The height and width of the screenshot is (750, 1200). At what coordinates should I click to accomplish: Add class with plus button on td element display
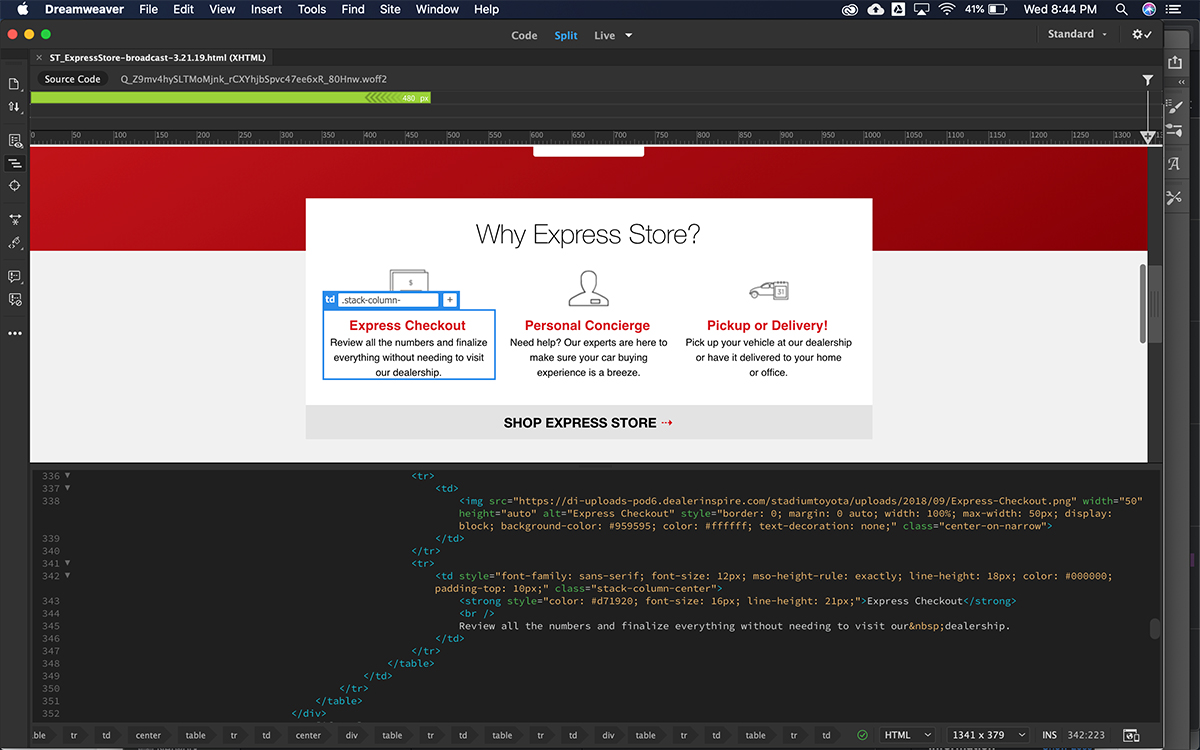450,300
